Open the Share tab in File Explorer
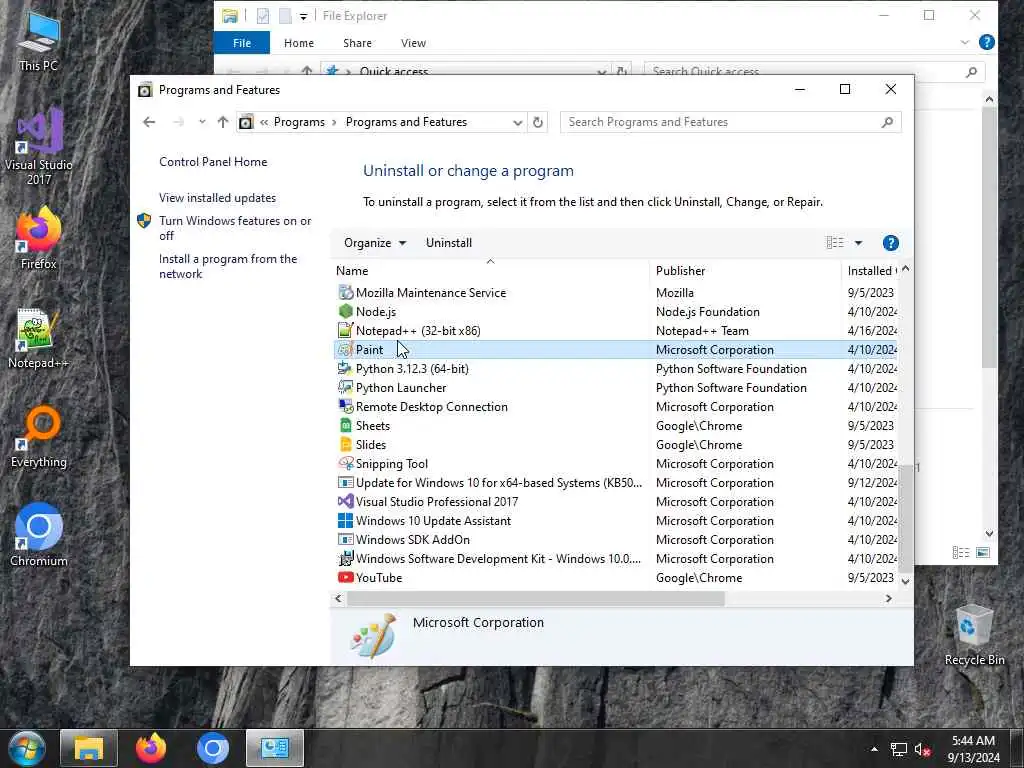The image size is (1024, 768). 357,43
